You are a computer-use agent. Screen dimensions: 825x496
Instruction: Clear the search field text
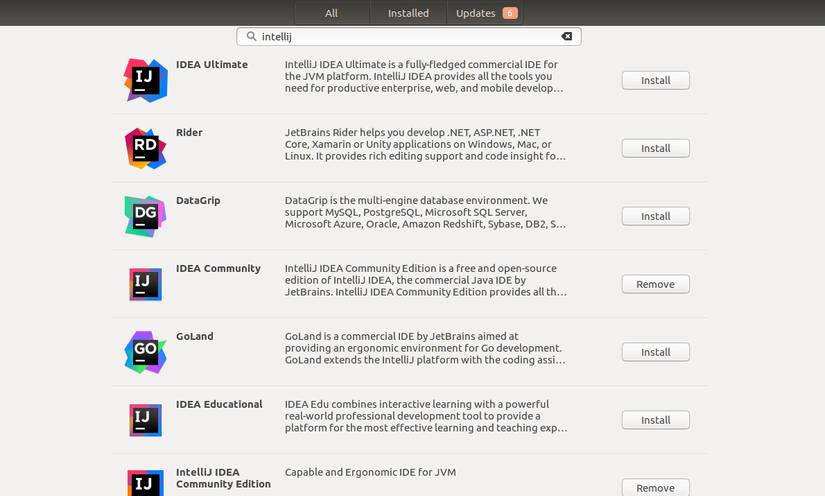click(567, 36)
